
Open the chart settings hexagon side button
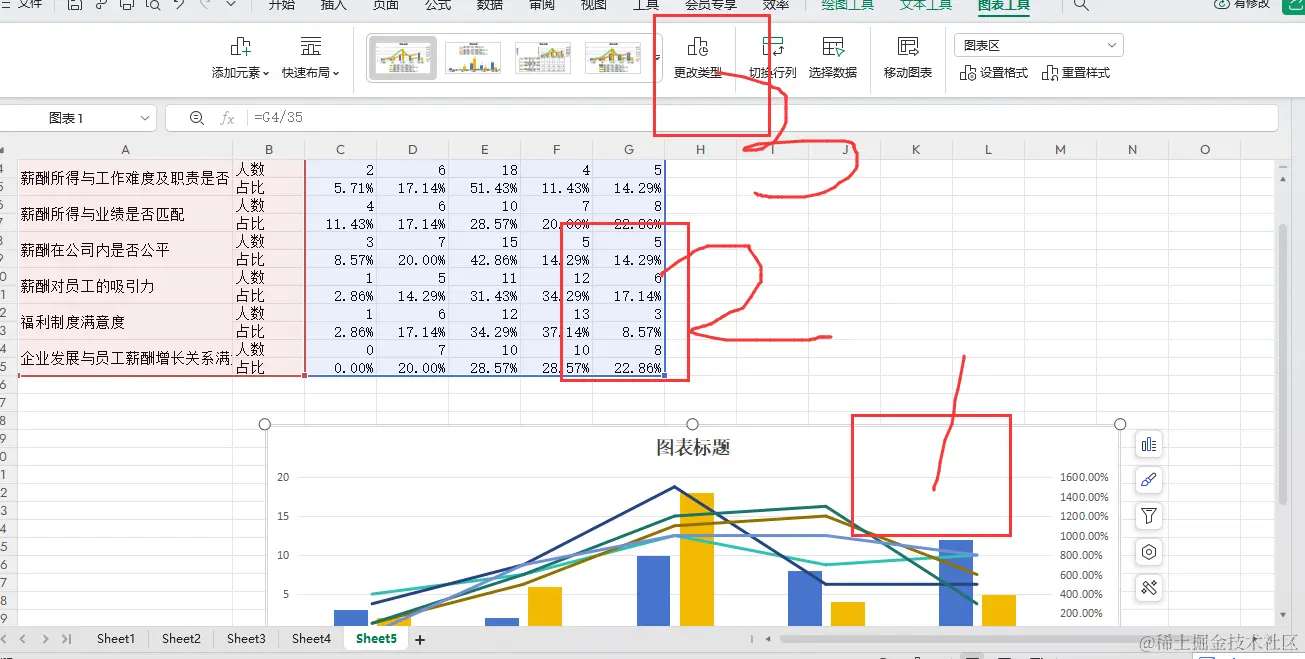click(x=1149, y=552)
